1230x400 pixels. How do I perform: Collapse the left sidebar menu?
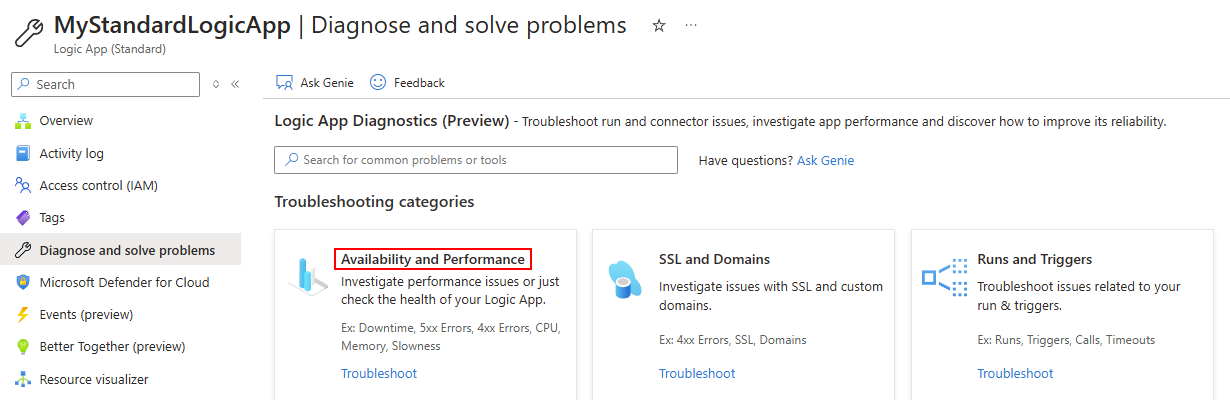tap(235, 84)
